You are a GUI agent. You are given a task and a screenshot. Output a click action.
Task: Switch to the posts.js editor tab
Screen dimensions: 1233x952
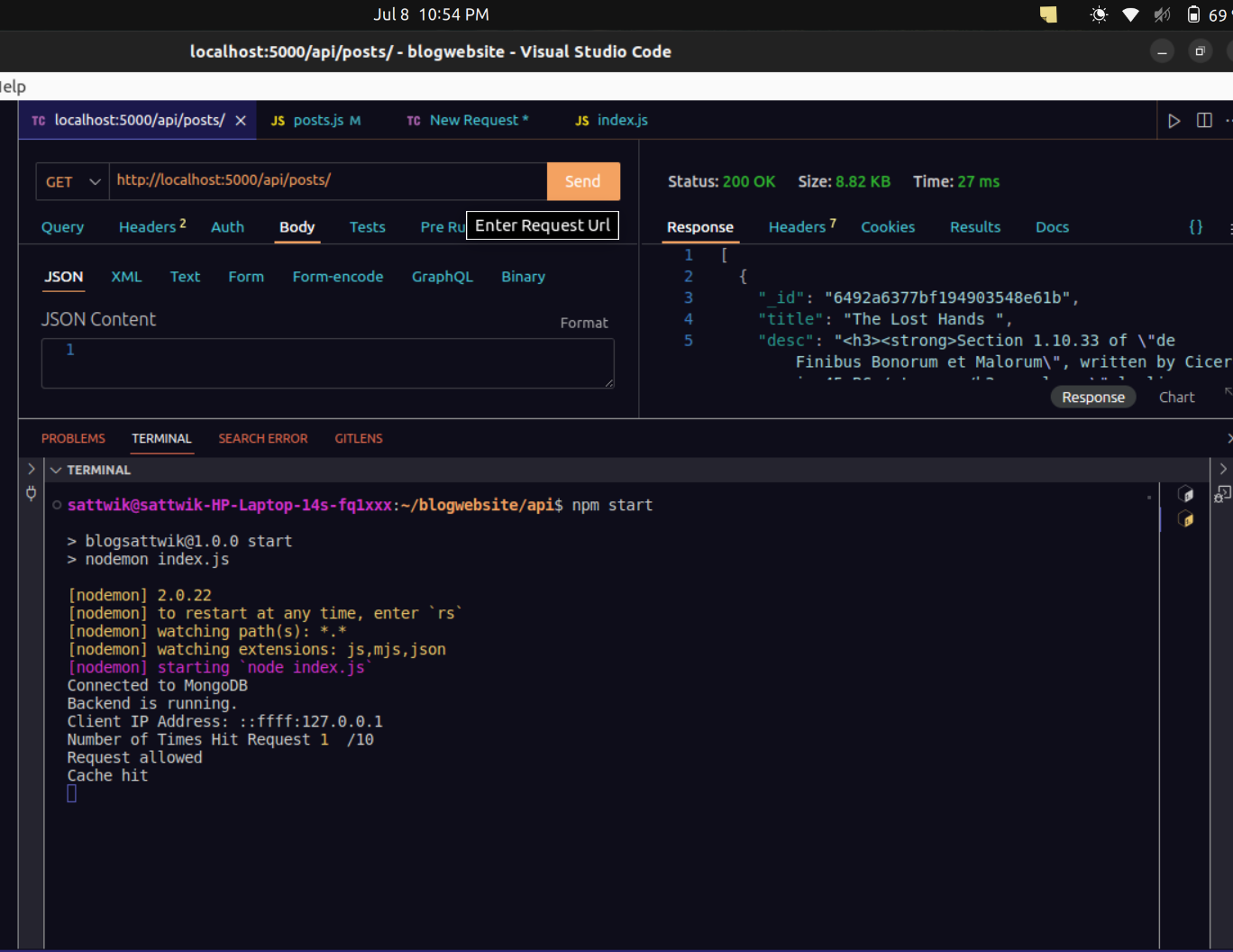coord(315,121)
